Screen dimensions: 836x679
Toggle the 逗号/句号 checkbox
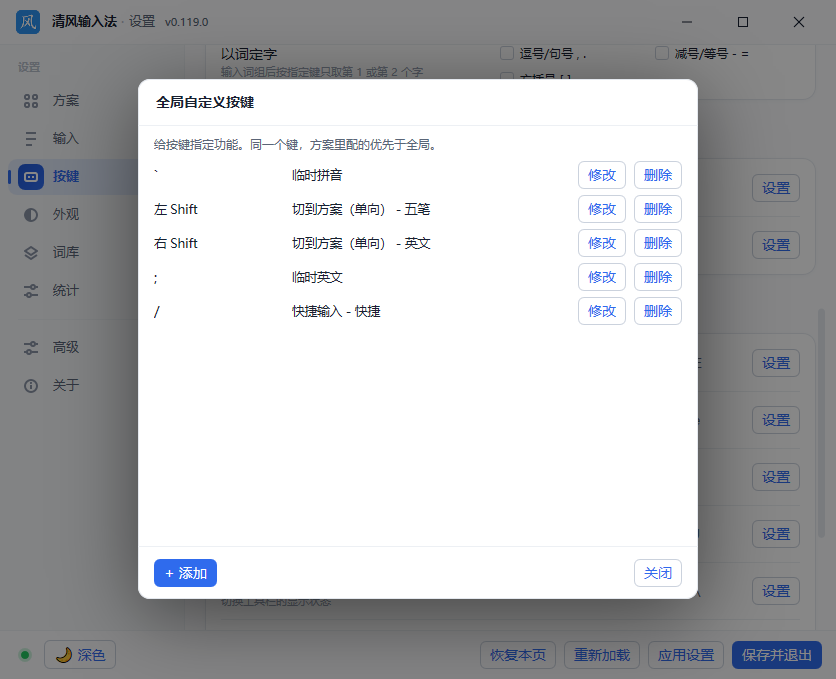click(x=507, y=53)
